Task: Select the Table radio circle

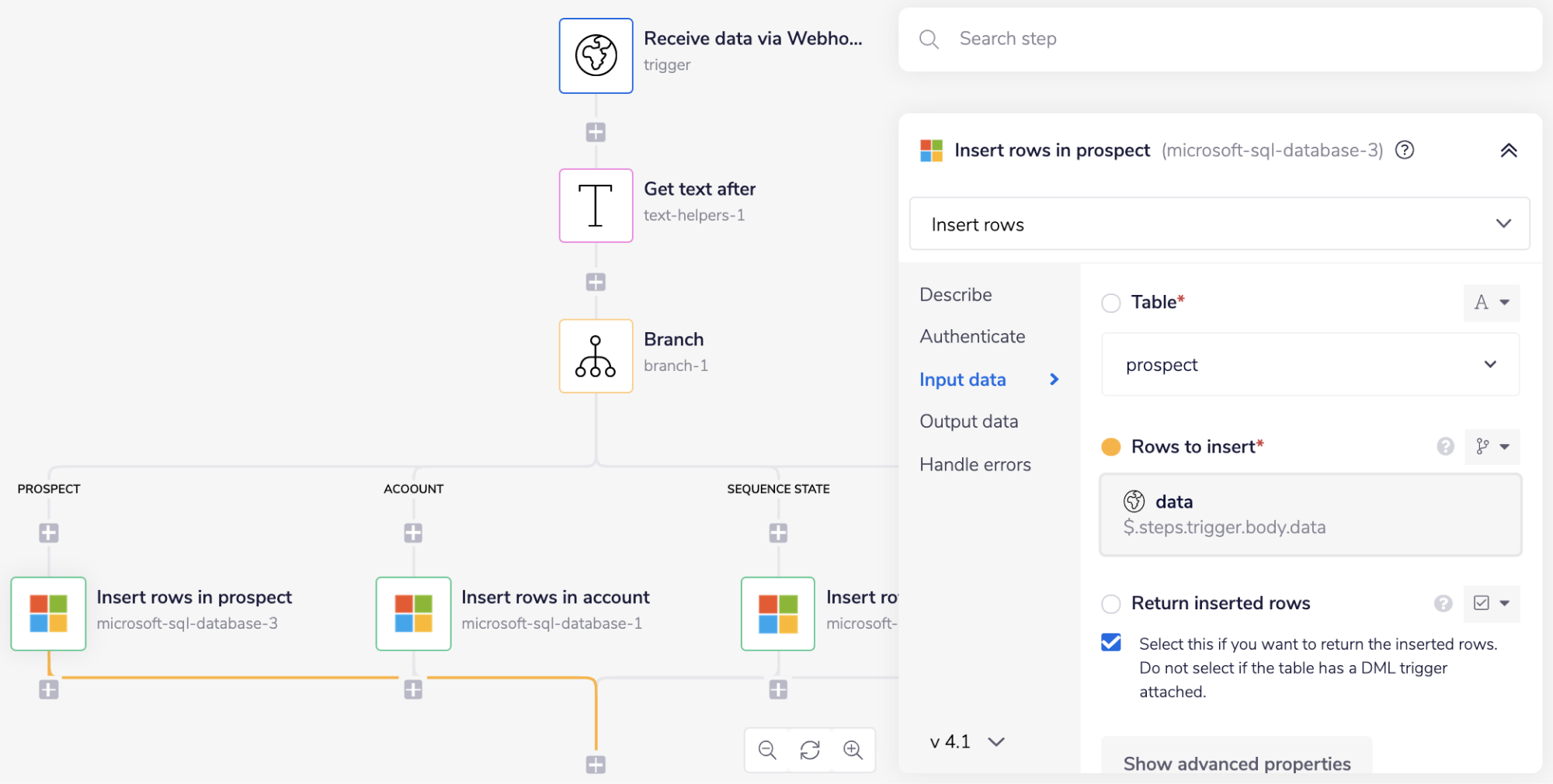Action: click(1111, 303)
